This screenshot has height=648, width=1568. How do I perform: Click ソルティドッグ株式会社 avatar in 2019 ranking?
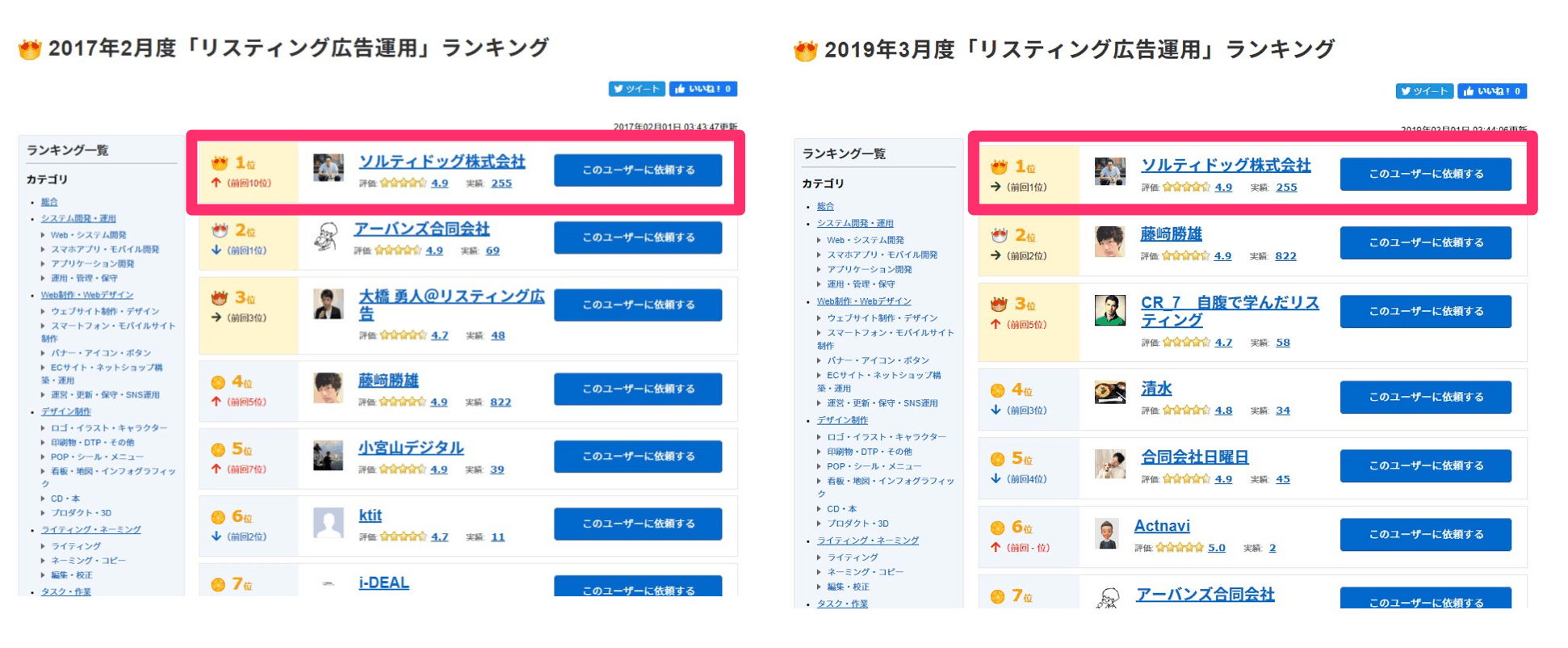1110,171
